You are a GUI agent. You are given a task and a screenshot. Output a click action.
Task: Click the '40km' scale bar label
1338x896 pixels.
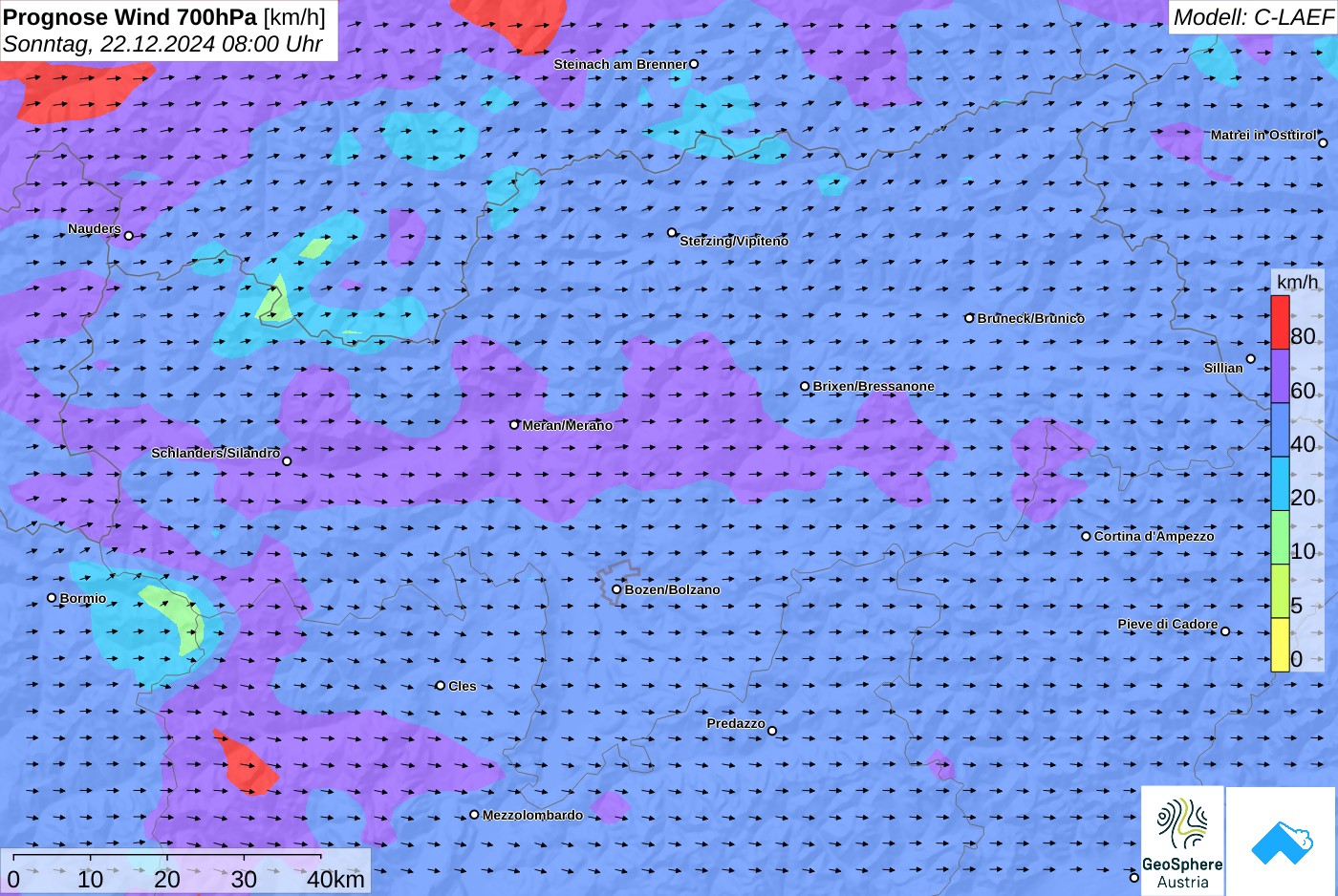335,880
